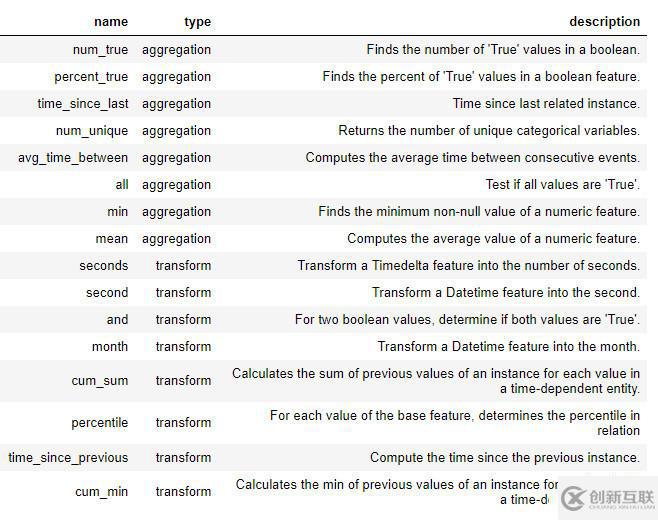
Task: Click the watermark logo icon at the bottom right
Action: (573, 498)
